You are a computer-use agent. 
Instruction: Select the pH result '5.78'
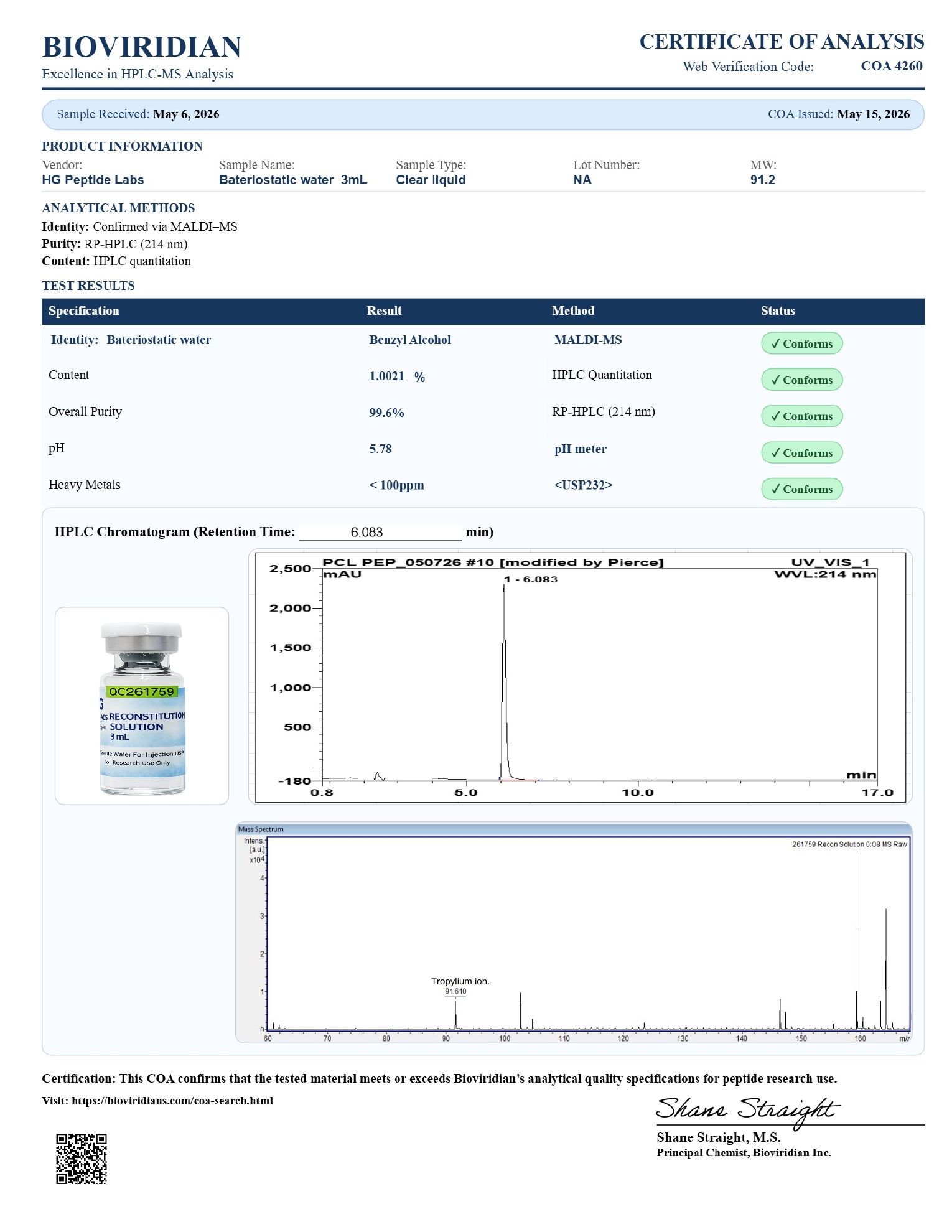[380, 449]
